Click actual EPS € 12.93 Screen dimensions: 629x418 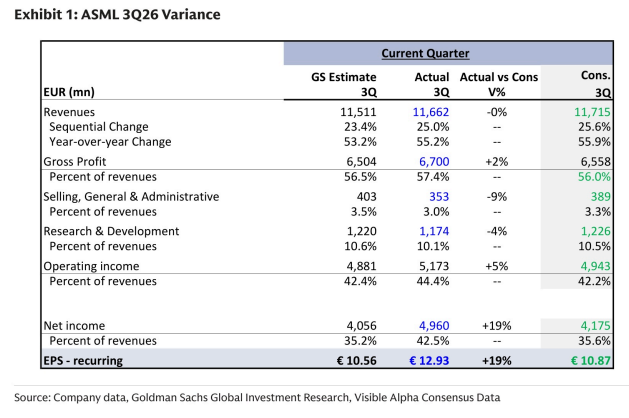(429, 361)
